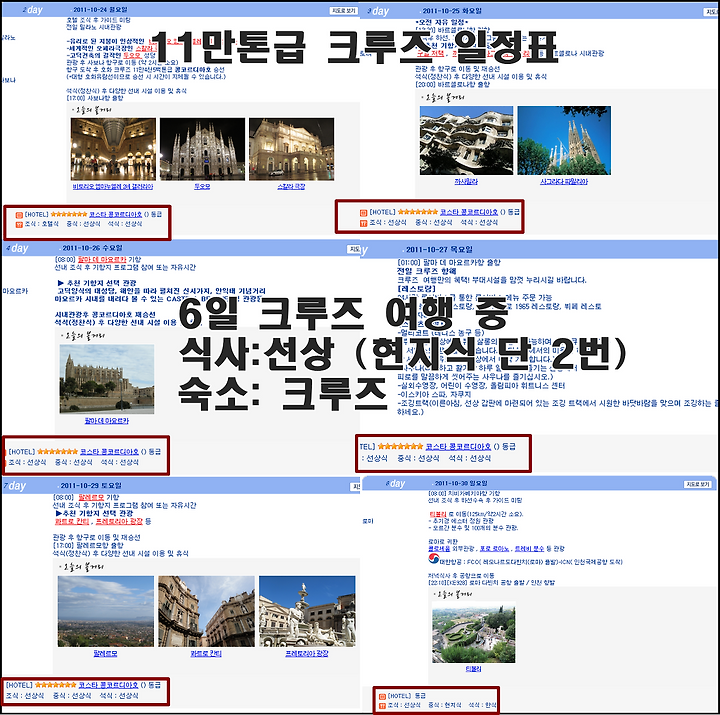Open 코스타 콩코르디아호 hotel link in the 10-25 panel
Viewport: 720px width, 715px height.
click(469, 212)
